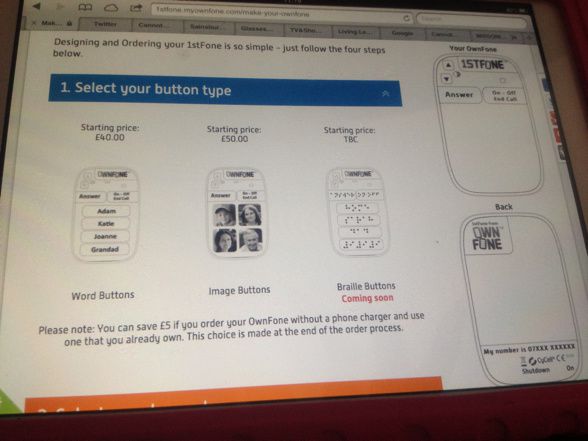The height and width of the screenshot is (441, 588).
Task: Switch to the Twitter tab
Action: 105,24
